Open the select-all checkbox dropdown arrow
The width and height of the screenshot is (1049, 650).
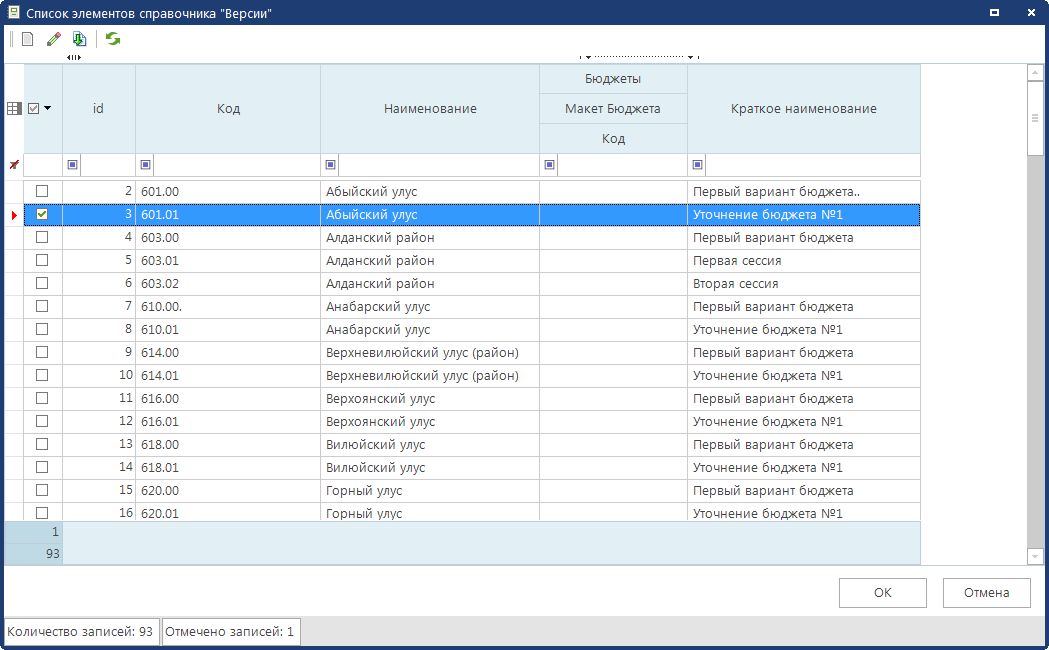coord(47,109)
